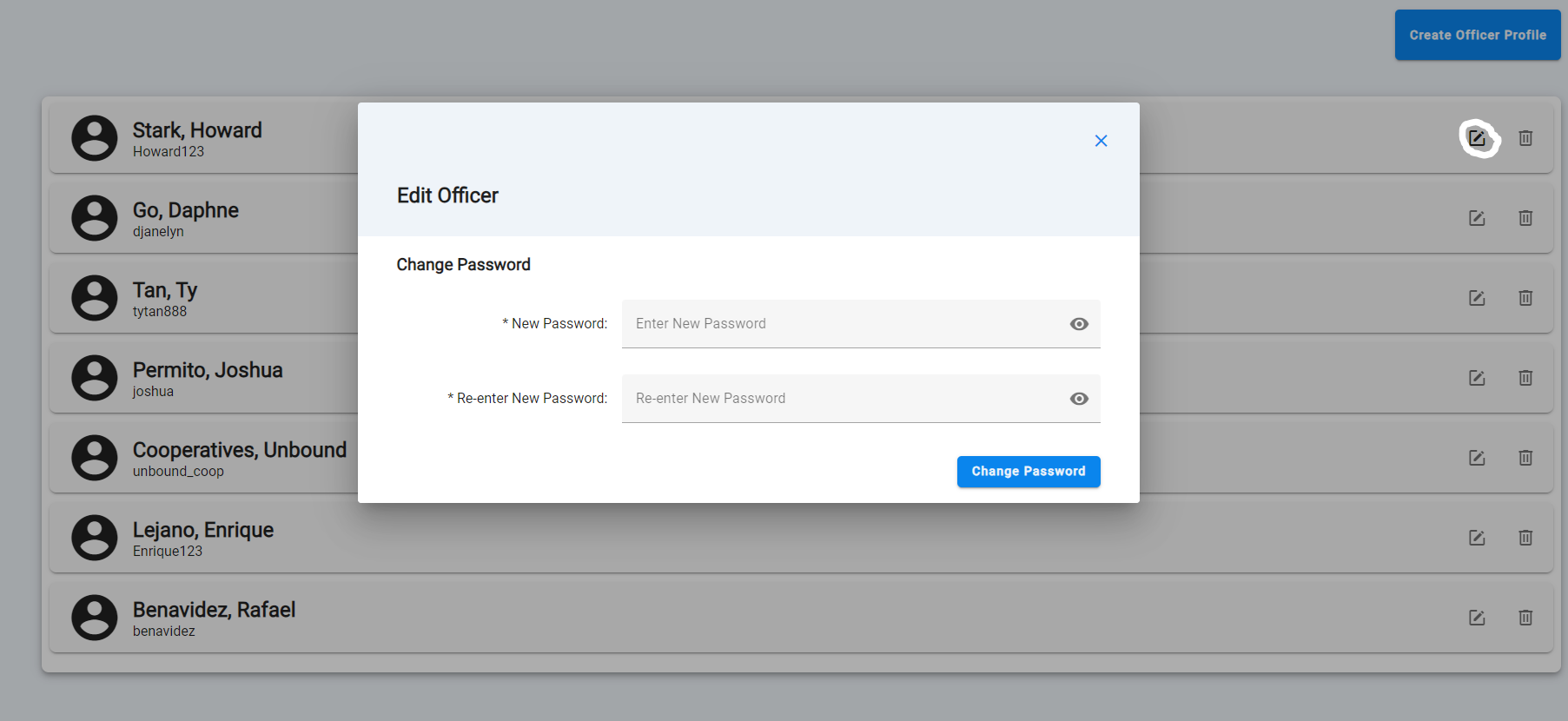The height and width of the screenshot is (721, 1568).
Task: Click the edit pencil for Cooperatives, Unbound
Action: point(1477,458)
